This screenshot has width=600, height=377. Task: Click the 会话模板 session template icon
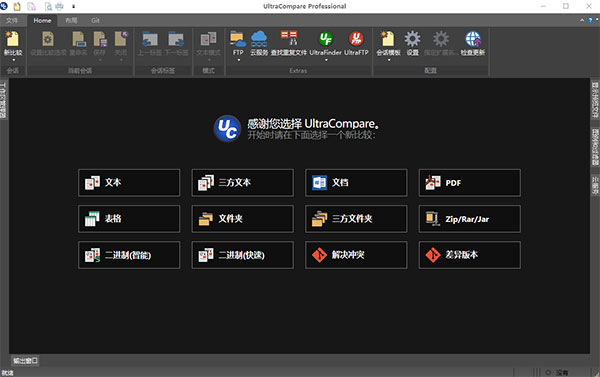coord(388,39)
